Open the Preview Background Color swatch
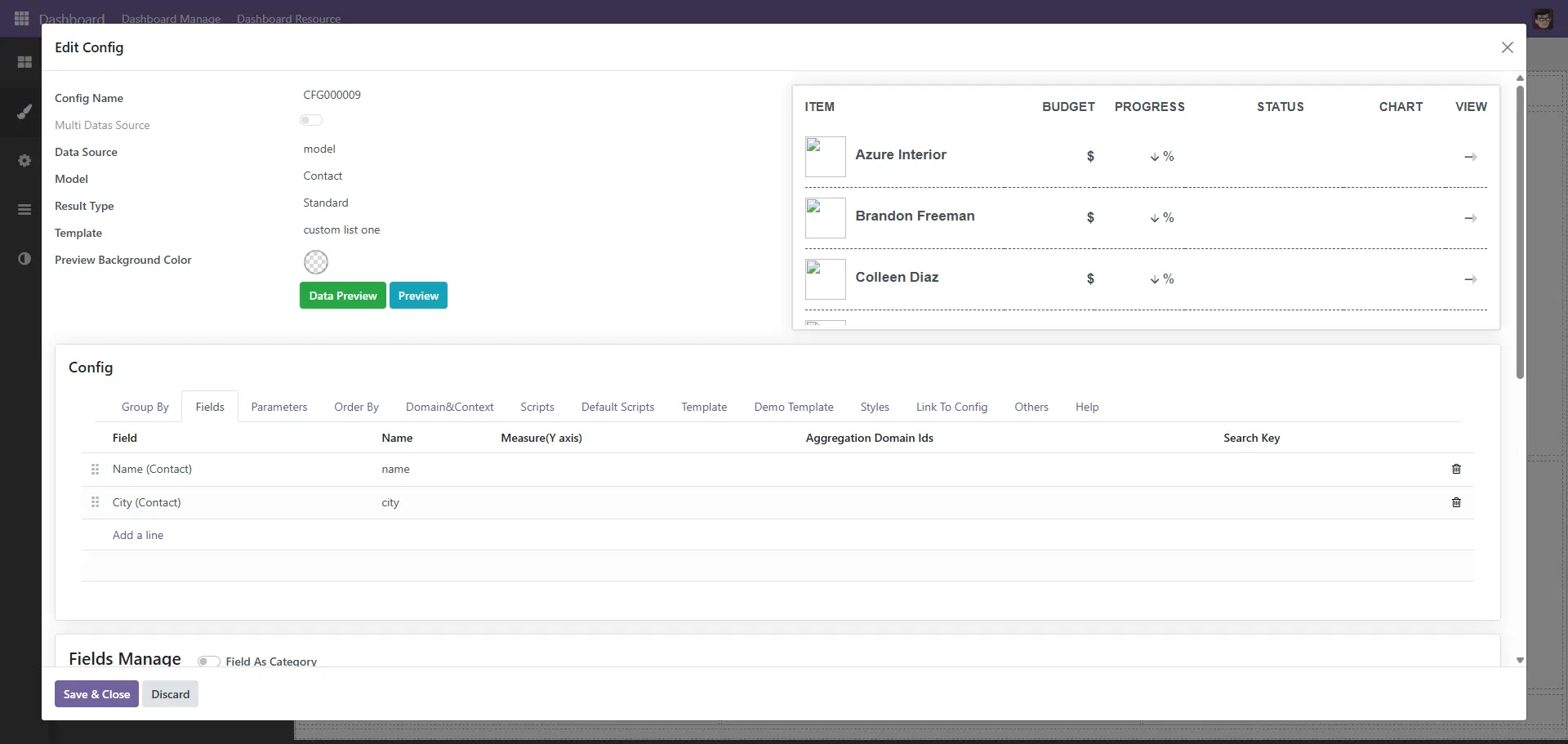 click(x=316, y=262)
